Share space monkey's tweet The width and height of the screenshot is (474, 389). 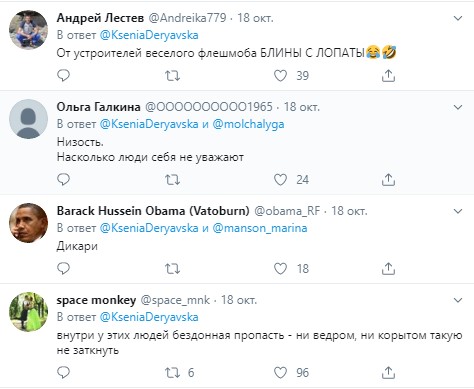tap(388, 372)
